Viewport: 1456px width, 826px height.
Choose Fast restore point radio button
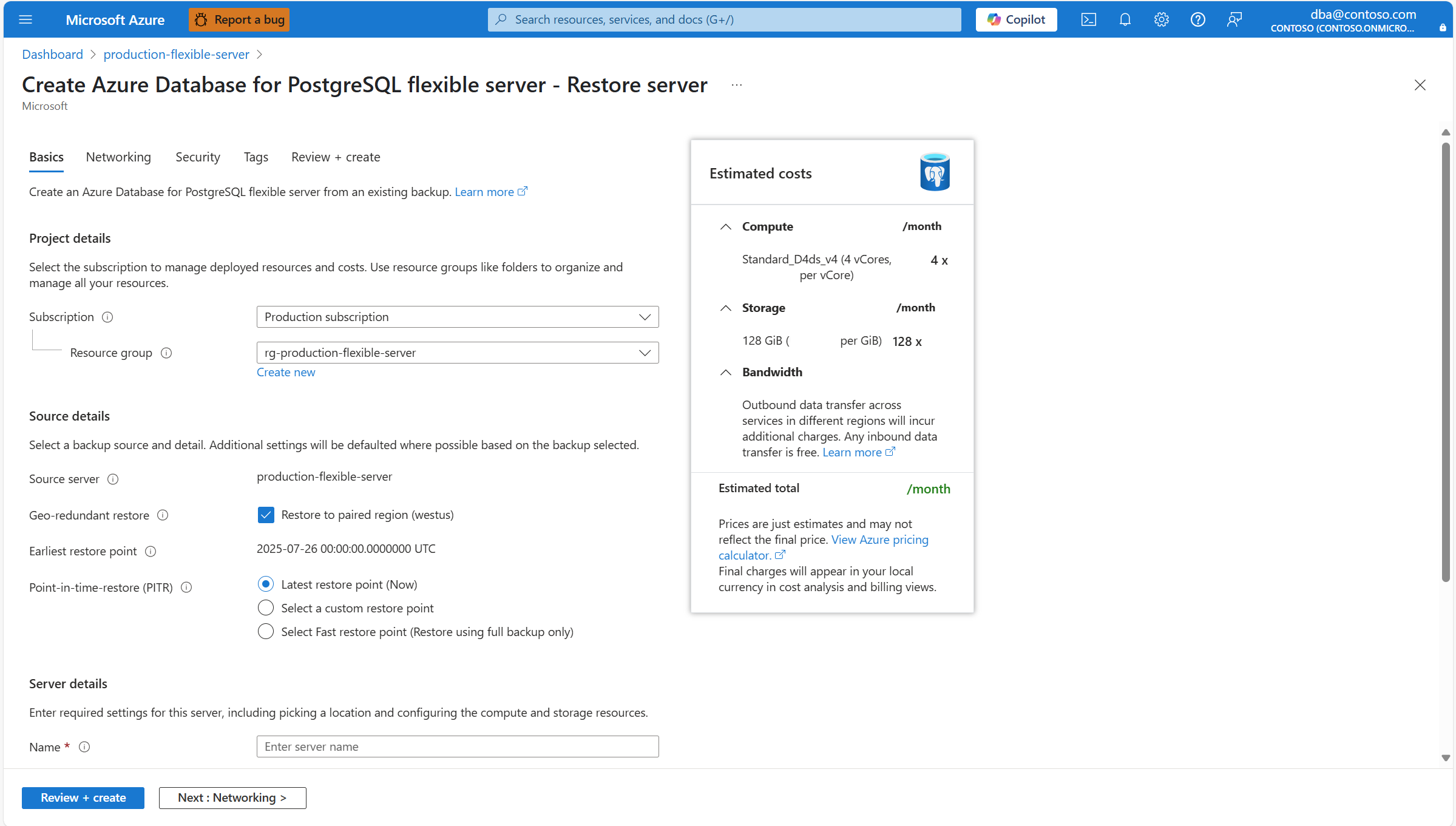[x=266, y=631]
